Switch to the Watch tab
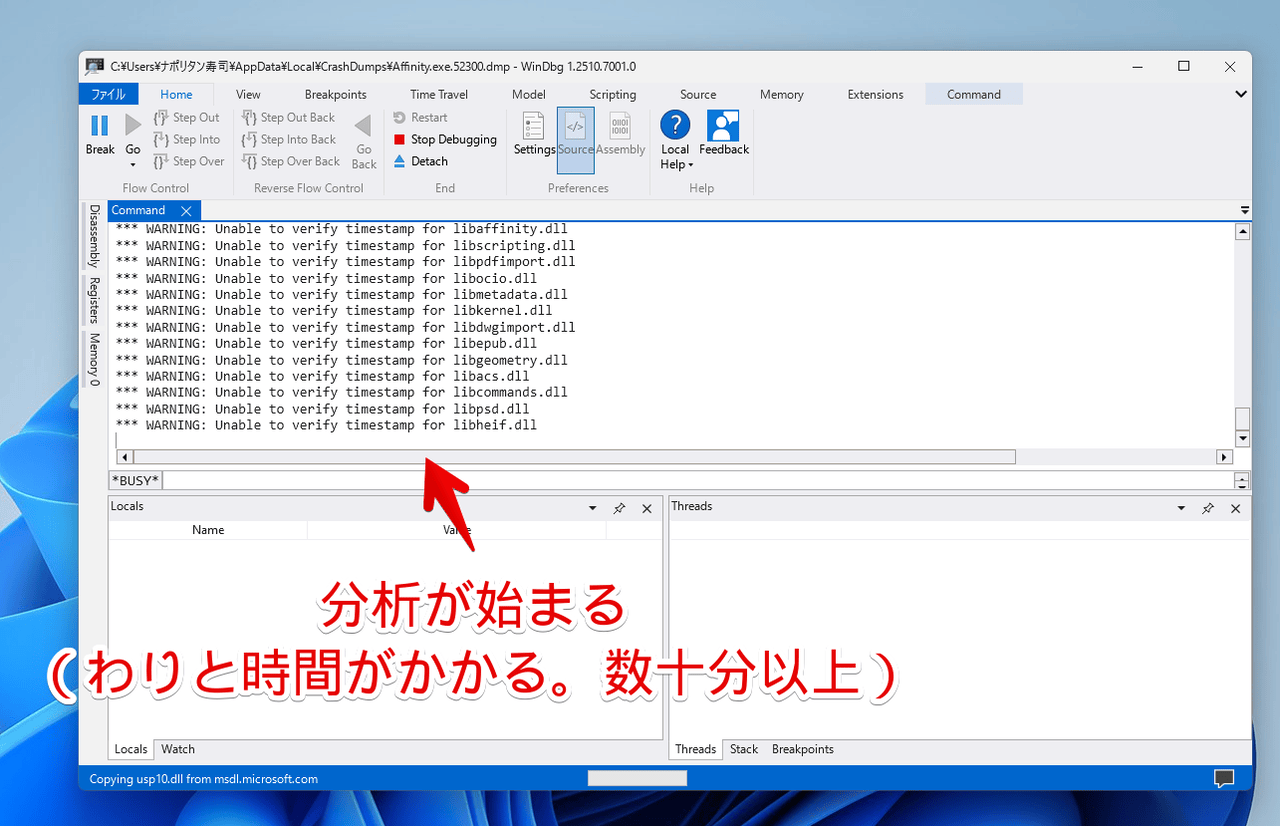 tap(178, 749)
